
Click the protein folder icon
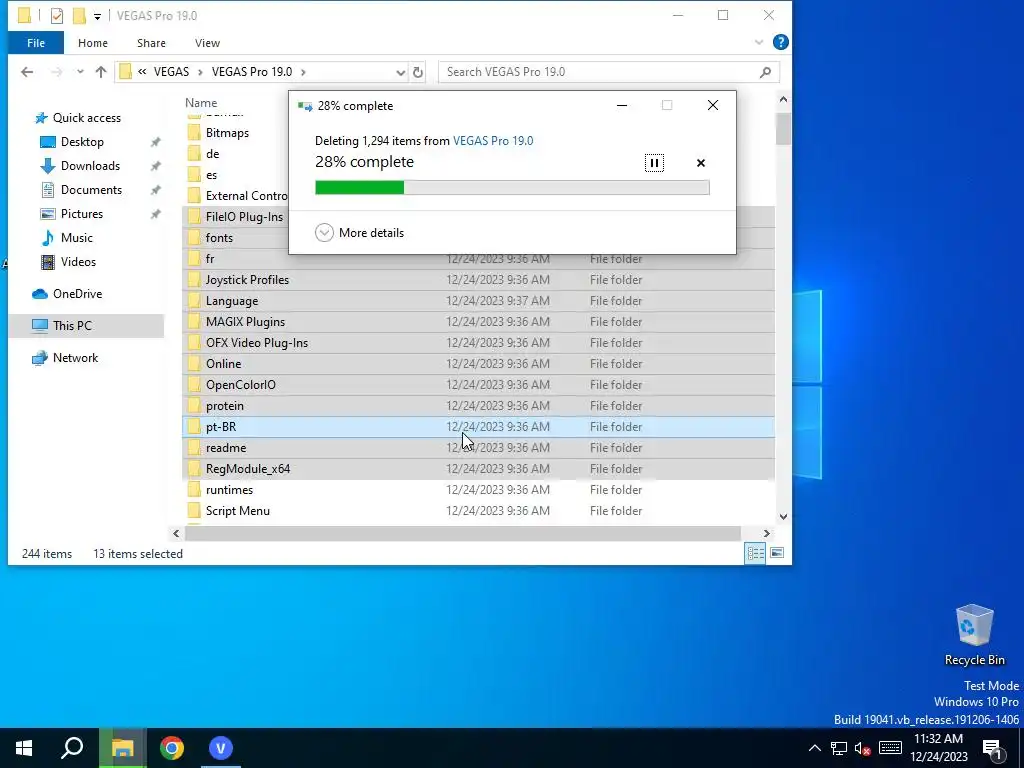pos(194,406)
